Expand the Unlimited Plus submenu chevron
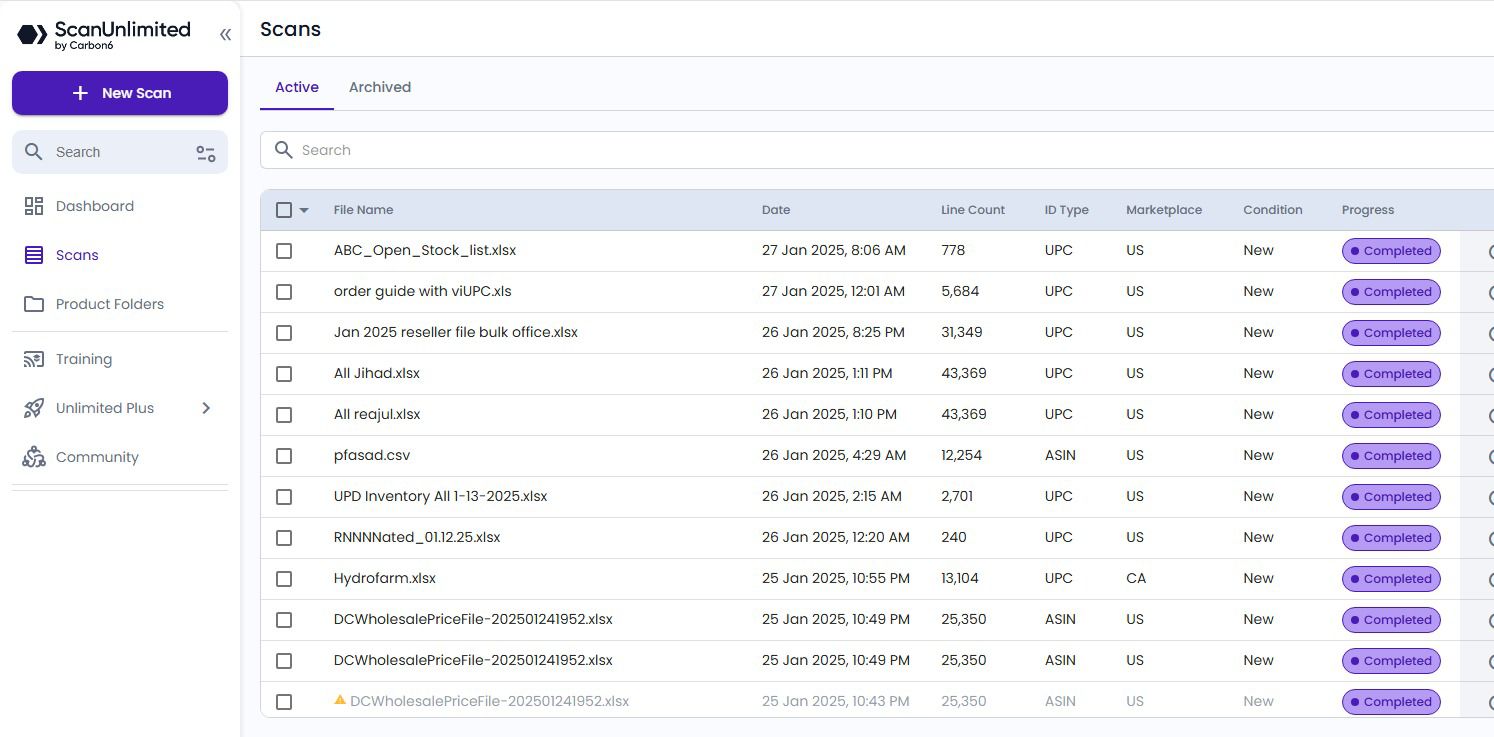 (x=206, y=408)
